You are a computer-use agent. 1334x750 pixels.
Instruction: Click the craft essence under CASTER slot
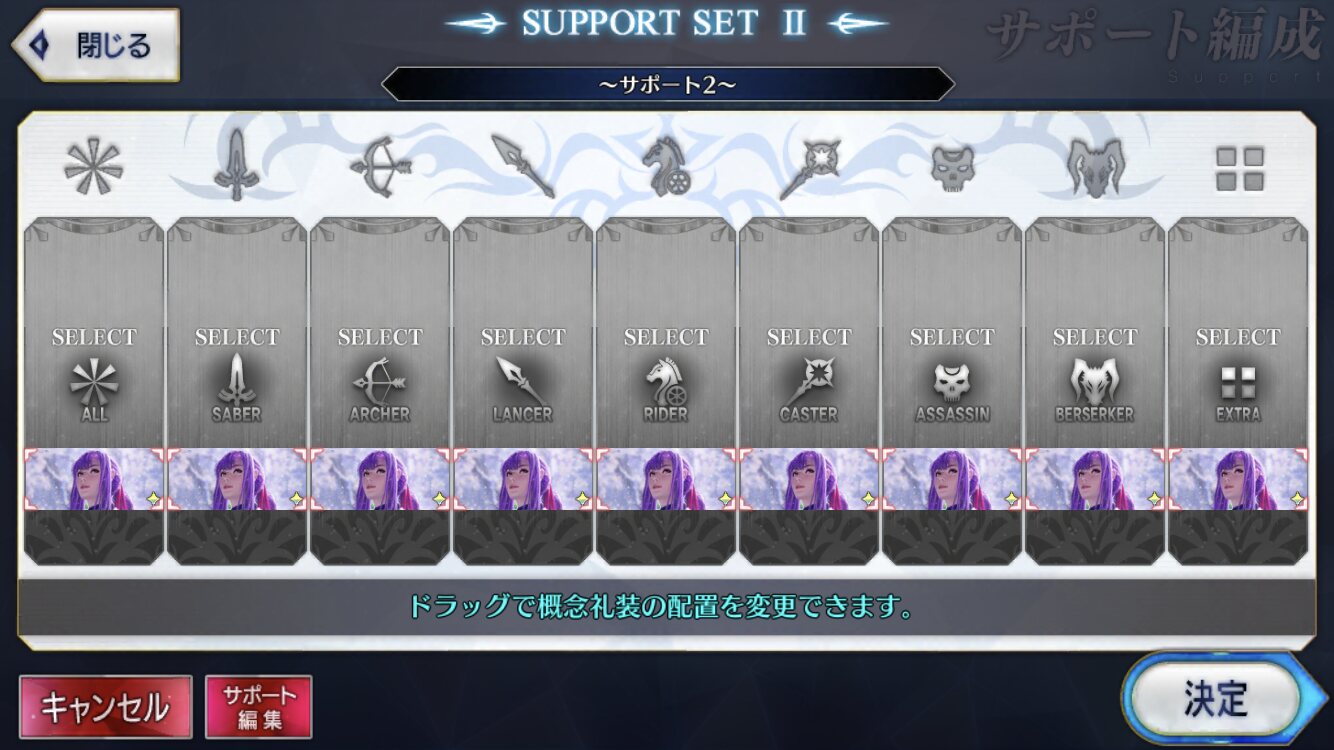point(809,479)
